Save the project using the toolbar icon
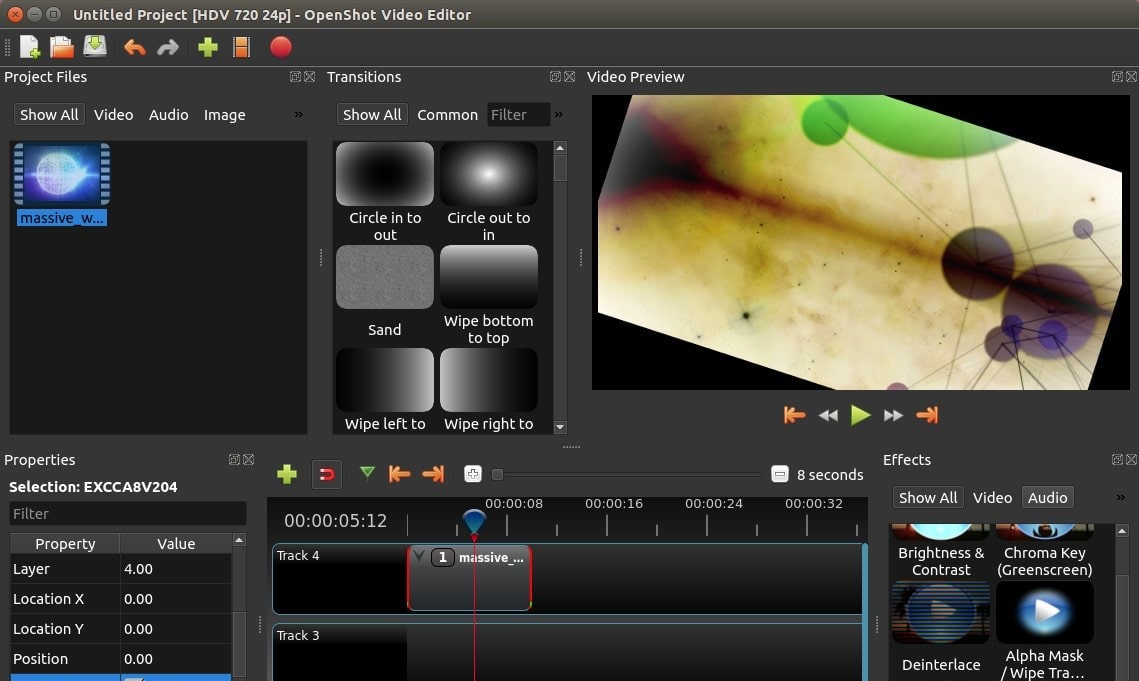The image size is (1139, 681). 94,47
